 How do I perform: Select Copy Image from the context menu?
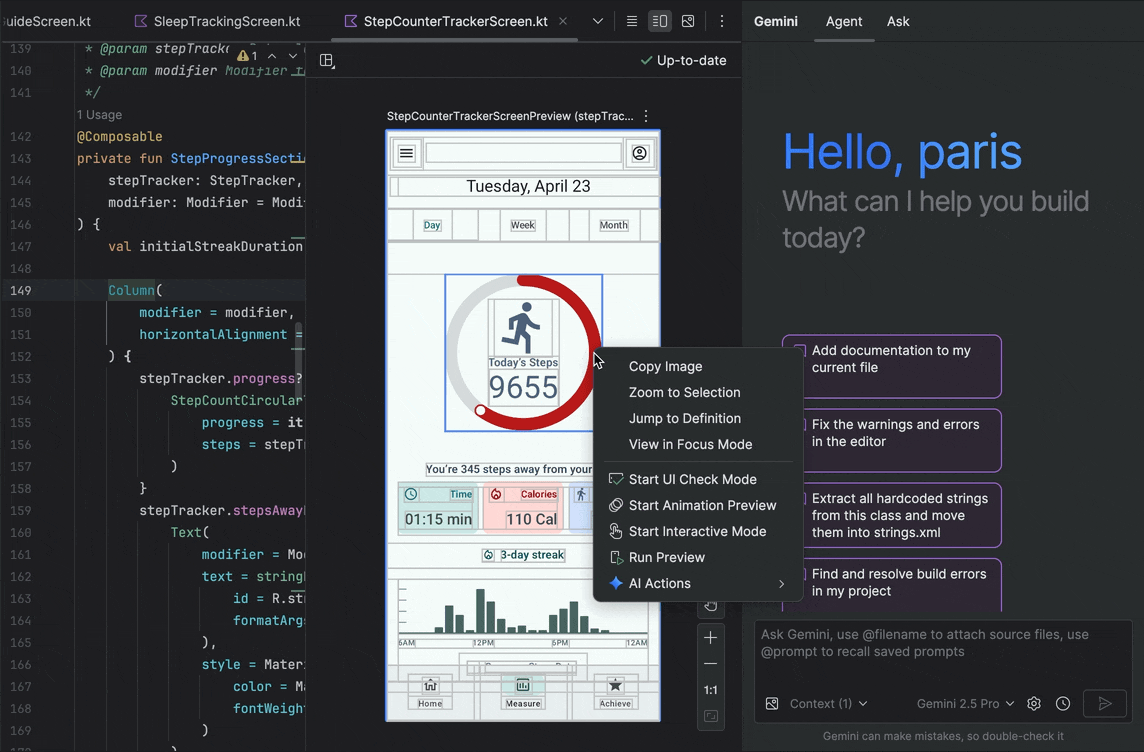click(665, 366)
